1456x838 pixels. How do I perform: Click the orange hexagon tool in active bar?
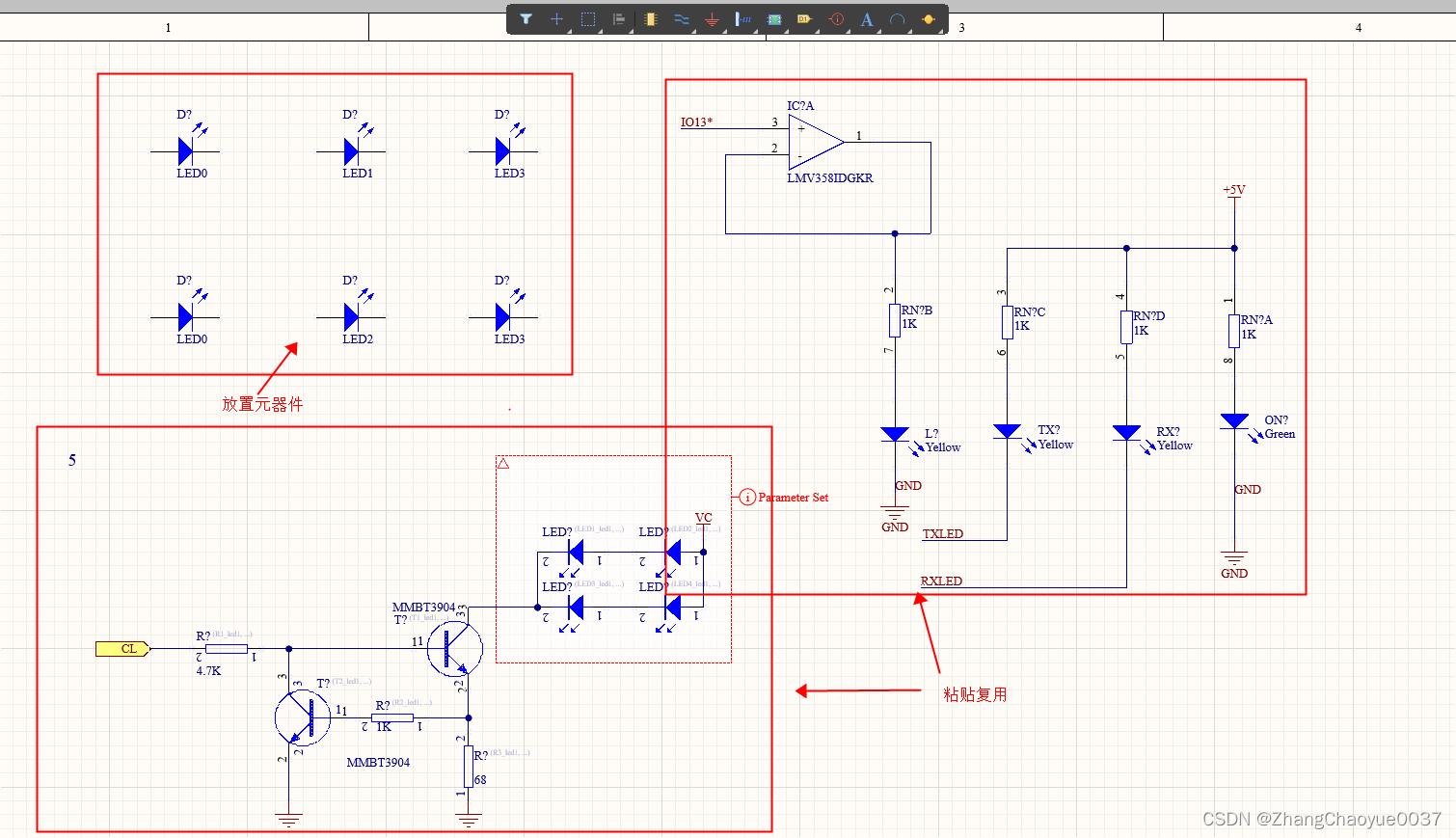click(x=929, y=19)
